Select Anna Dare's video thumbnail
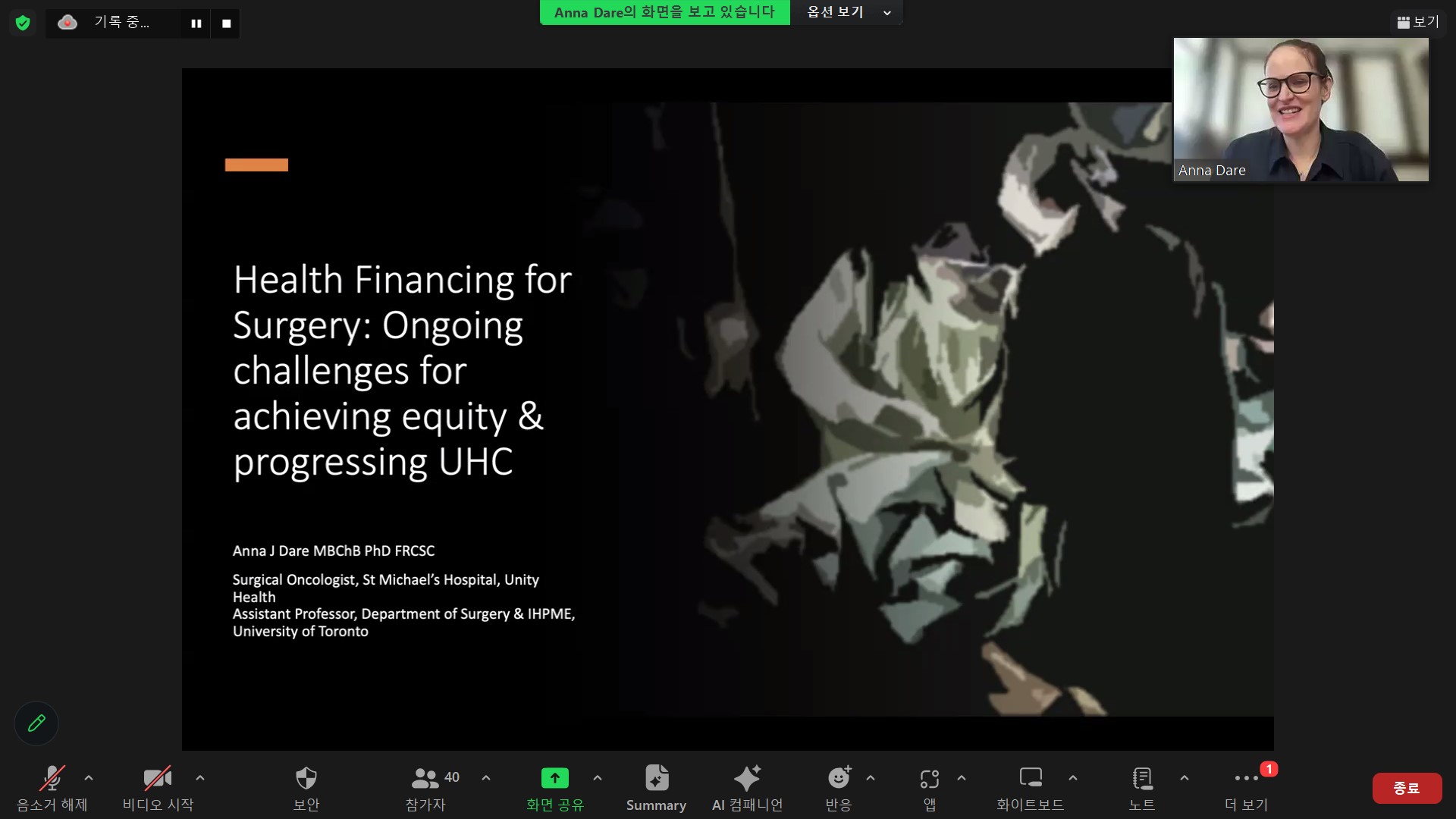This screenshot has height=819, width=1456. (x=1301, y=109)
